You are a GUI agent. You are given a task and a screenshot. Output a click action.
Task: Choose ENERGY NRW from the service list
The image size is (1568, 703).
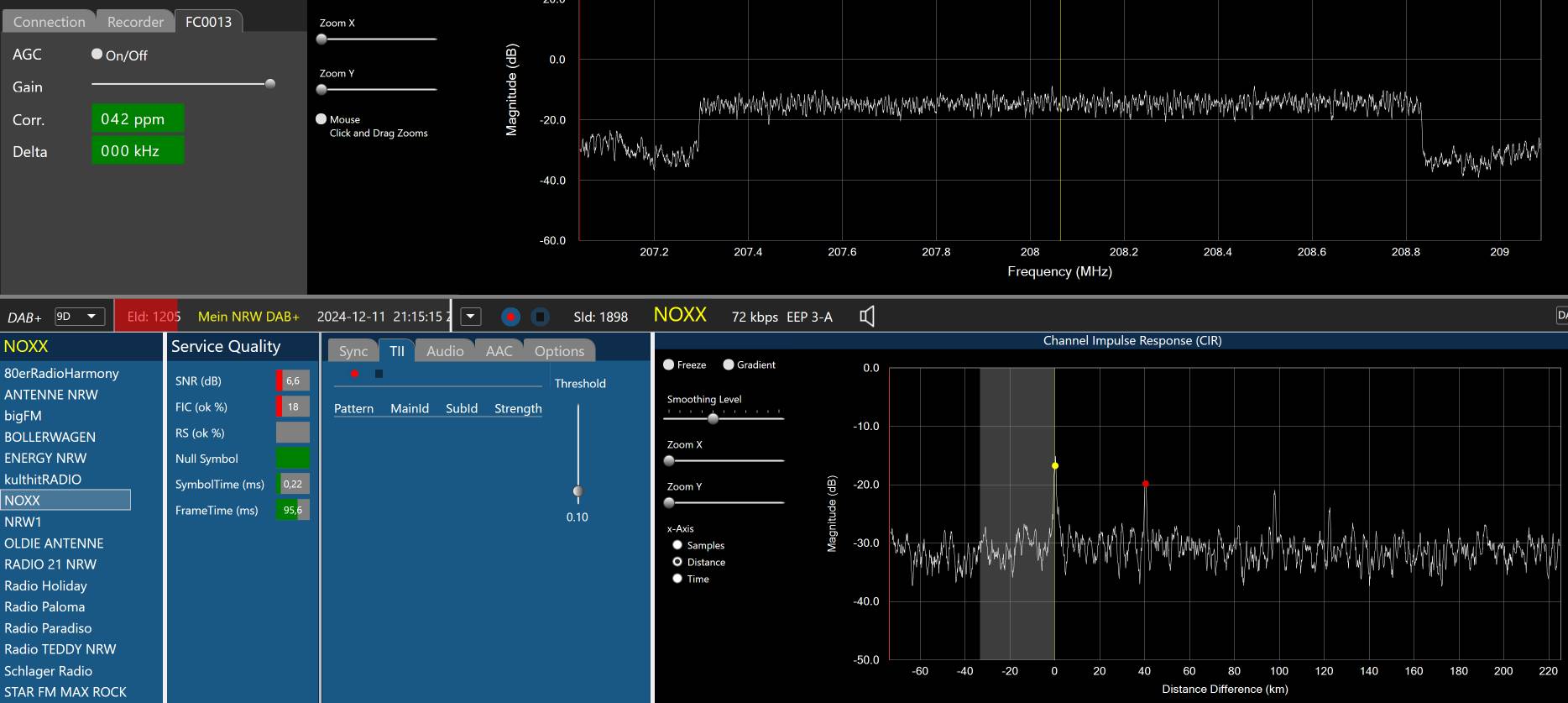click(x=45, y=458)
